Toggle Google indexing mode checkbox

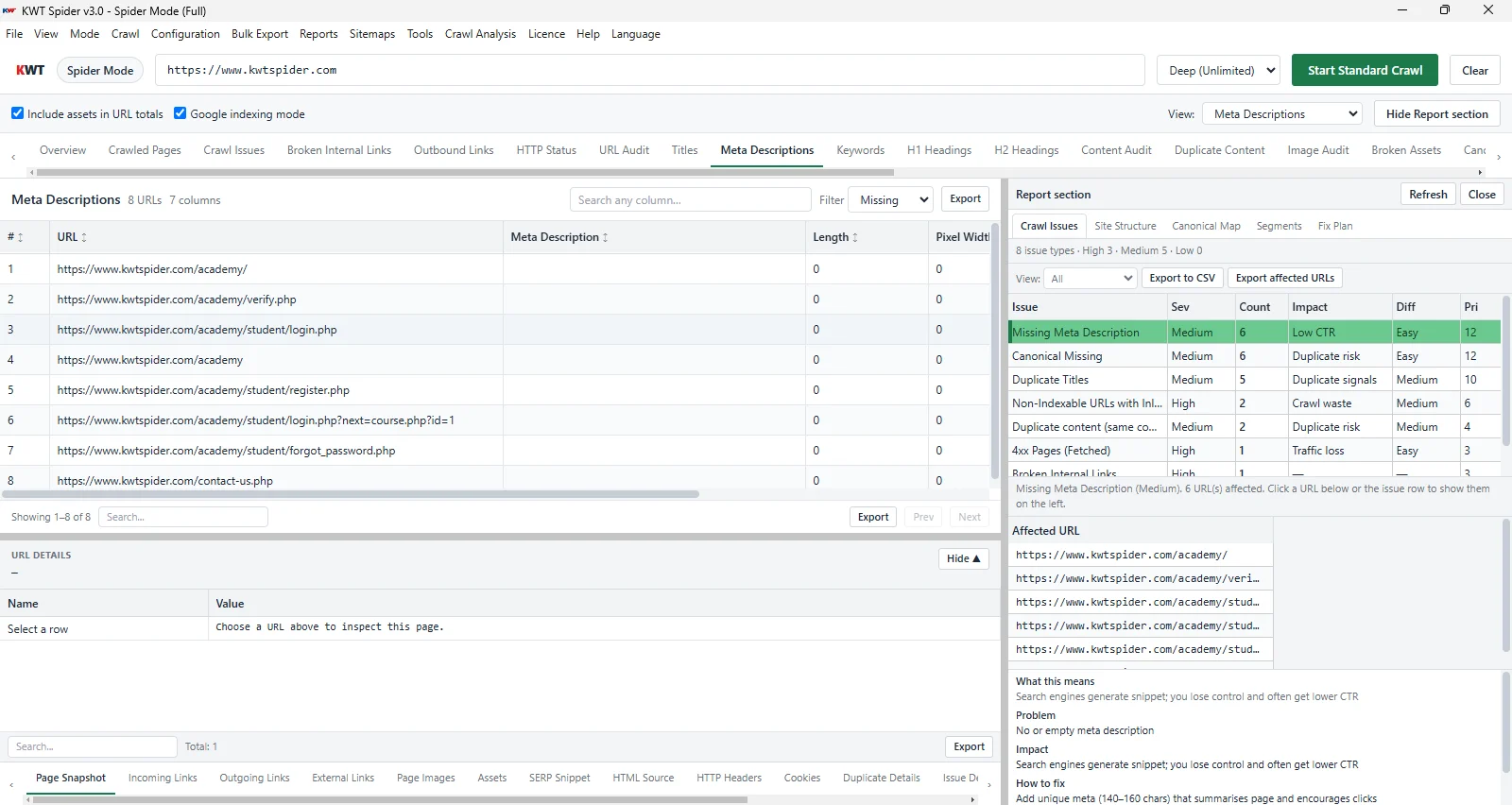click(x=180, y=113)
